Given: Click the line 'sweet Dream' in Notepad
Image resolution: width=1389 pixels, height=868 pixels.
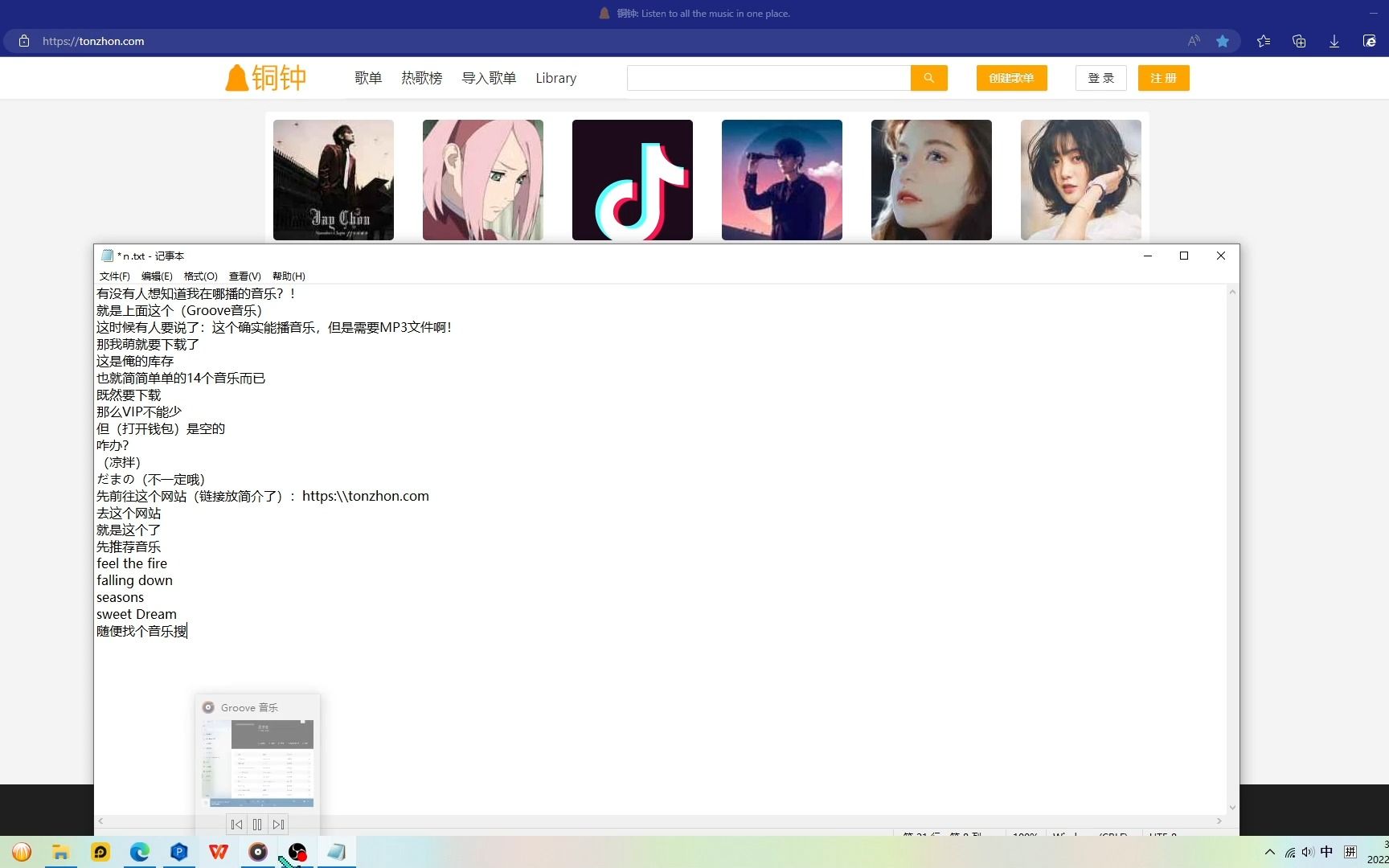Looking at the screenshot, I should click(x=137, y=614).
